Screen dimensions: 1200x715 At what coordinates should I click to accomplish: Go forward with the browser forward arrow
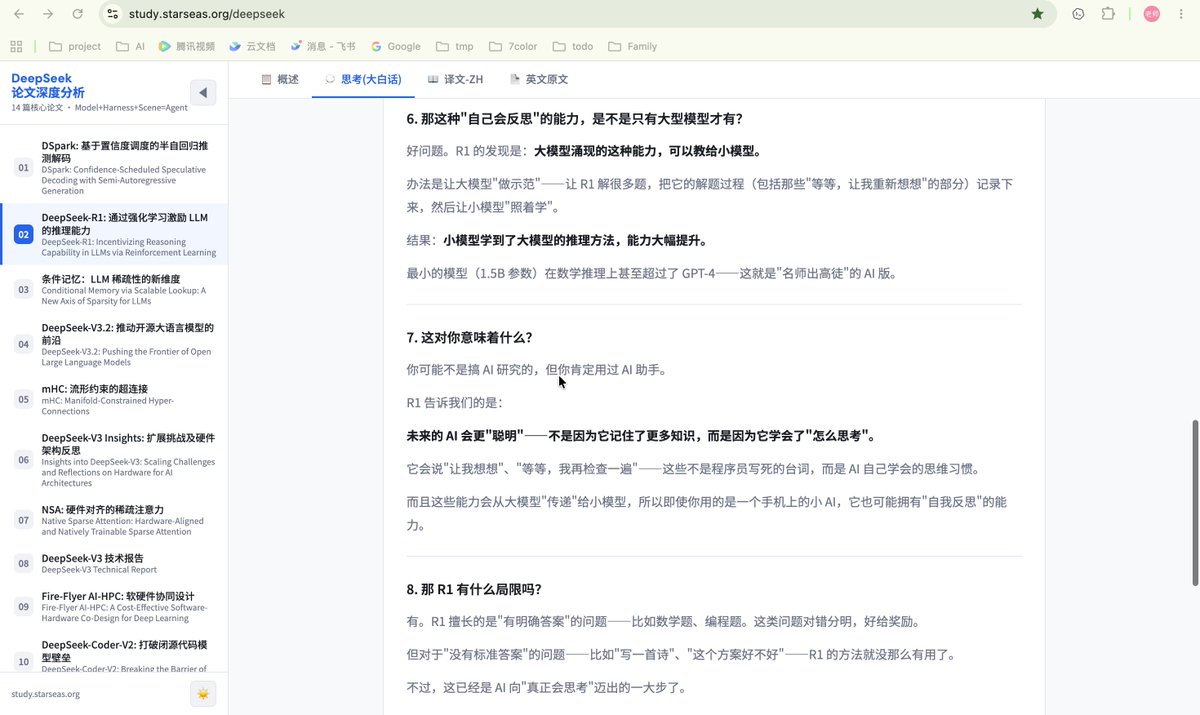48,14
